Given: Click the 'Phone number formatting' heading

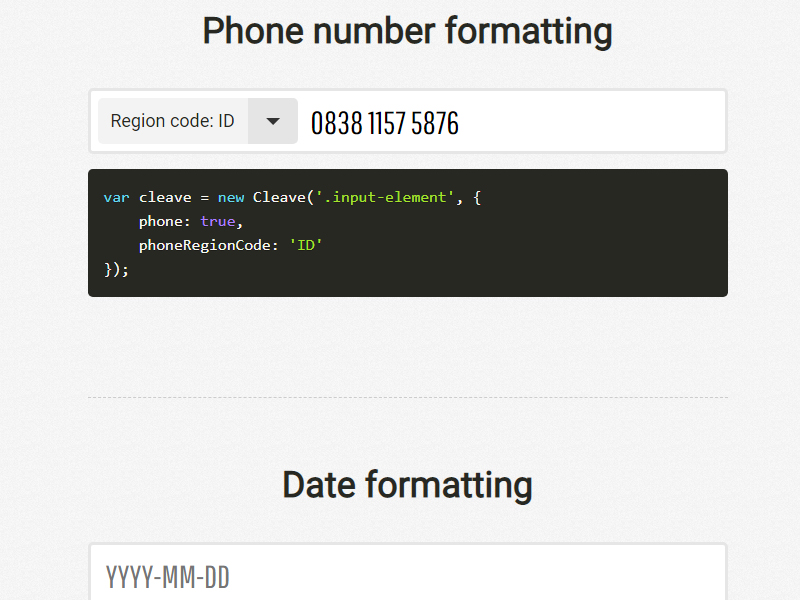Looking at the screenshot, I should 408,31.
